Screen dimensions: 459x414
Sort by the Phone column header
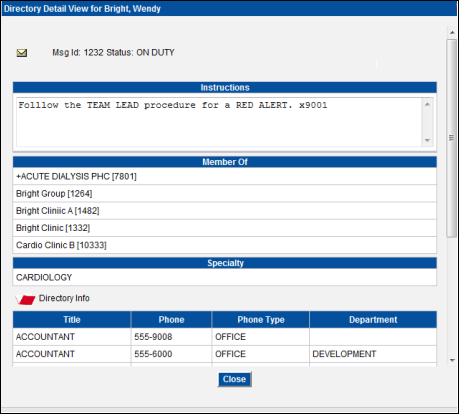(171, 320)
